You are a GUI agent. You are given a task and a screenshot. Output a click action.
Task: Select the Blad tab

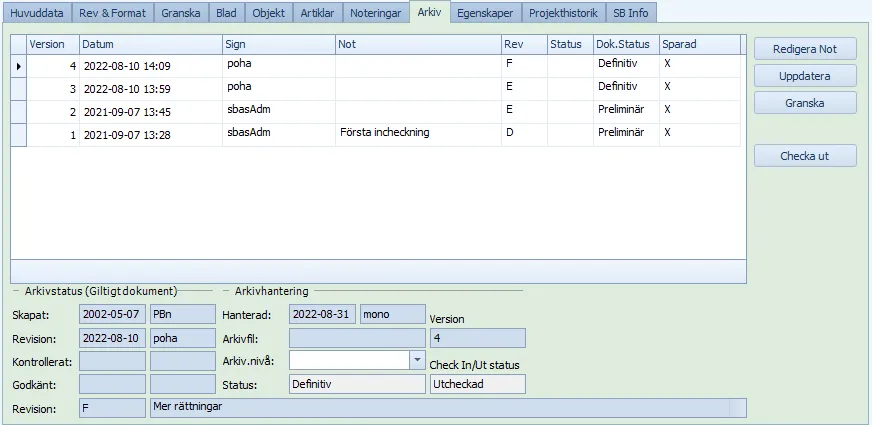(226, 13)
